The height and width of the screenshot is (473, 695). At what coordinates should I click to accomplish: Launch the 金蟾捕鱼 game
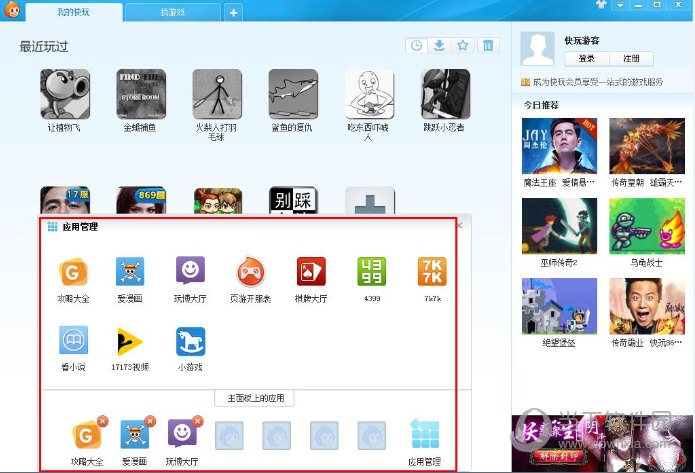pyautogui.click(x=141, y=94)
